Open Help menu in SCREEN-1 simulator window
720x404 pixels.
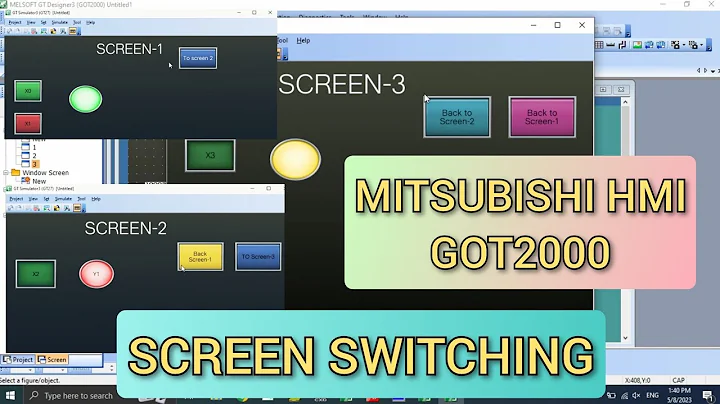(90, 22)
